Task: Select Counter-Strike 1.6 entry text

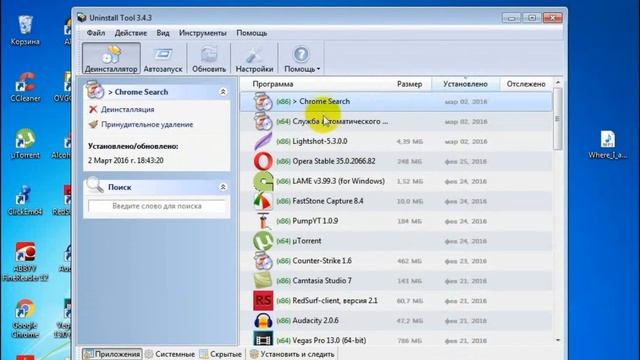Action: [322, 261]
